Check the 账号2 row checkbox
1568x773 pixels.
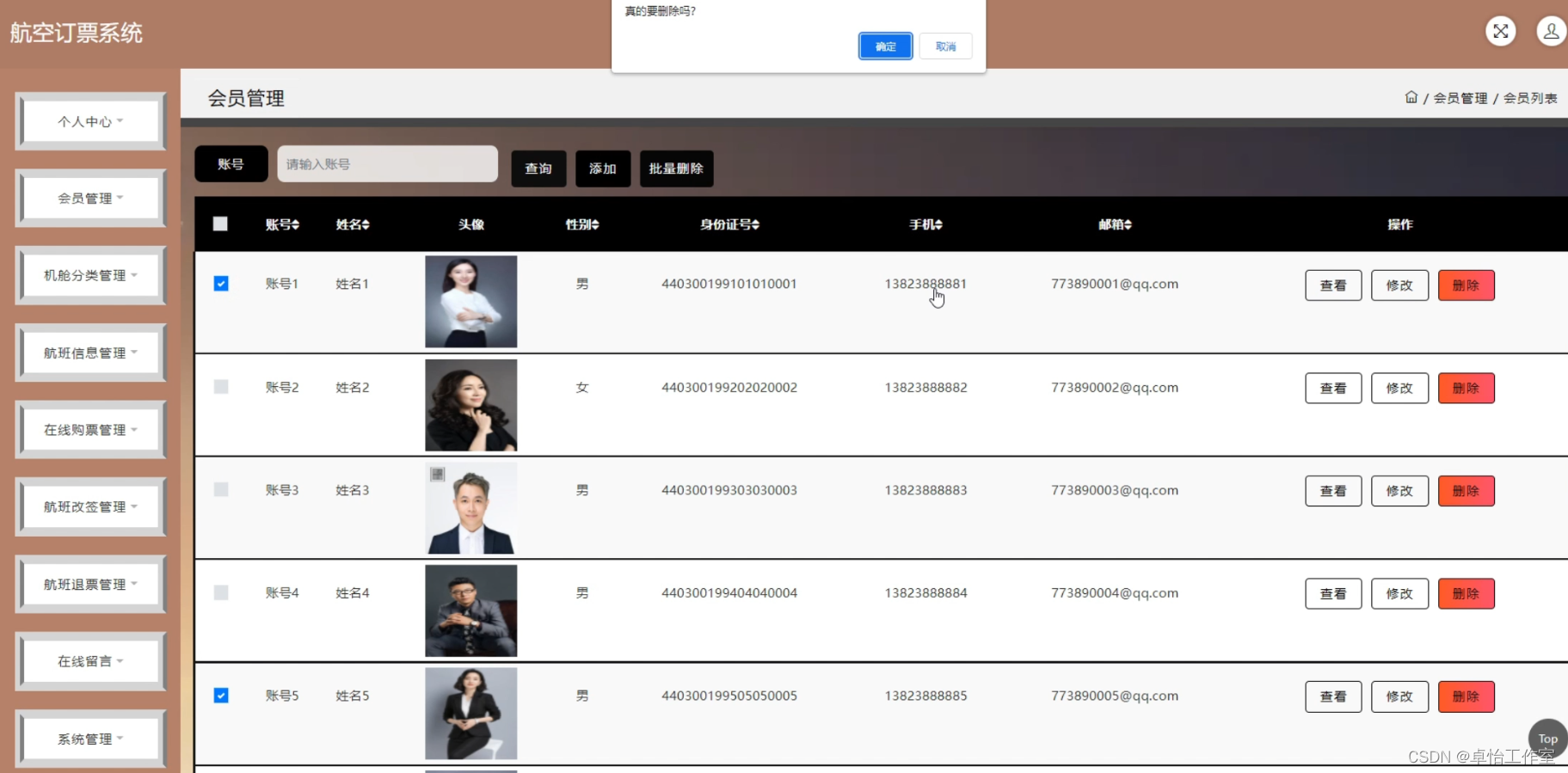221,387
